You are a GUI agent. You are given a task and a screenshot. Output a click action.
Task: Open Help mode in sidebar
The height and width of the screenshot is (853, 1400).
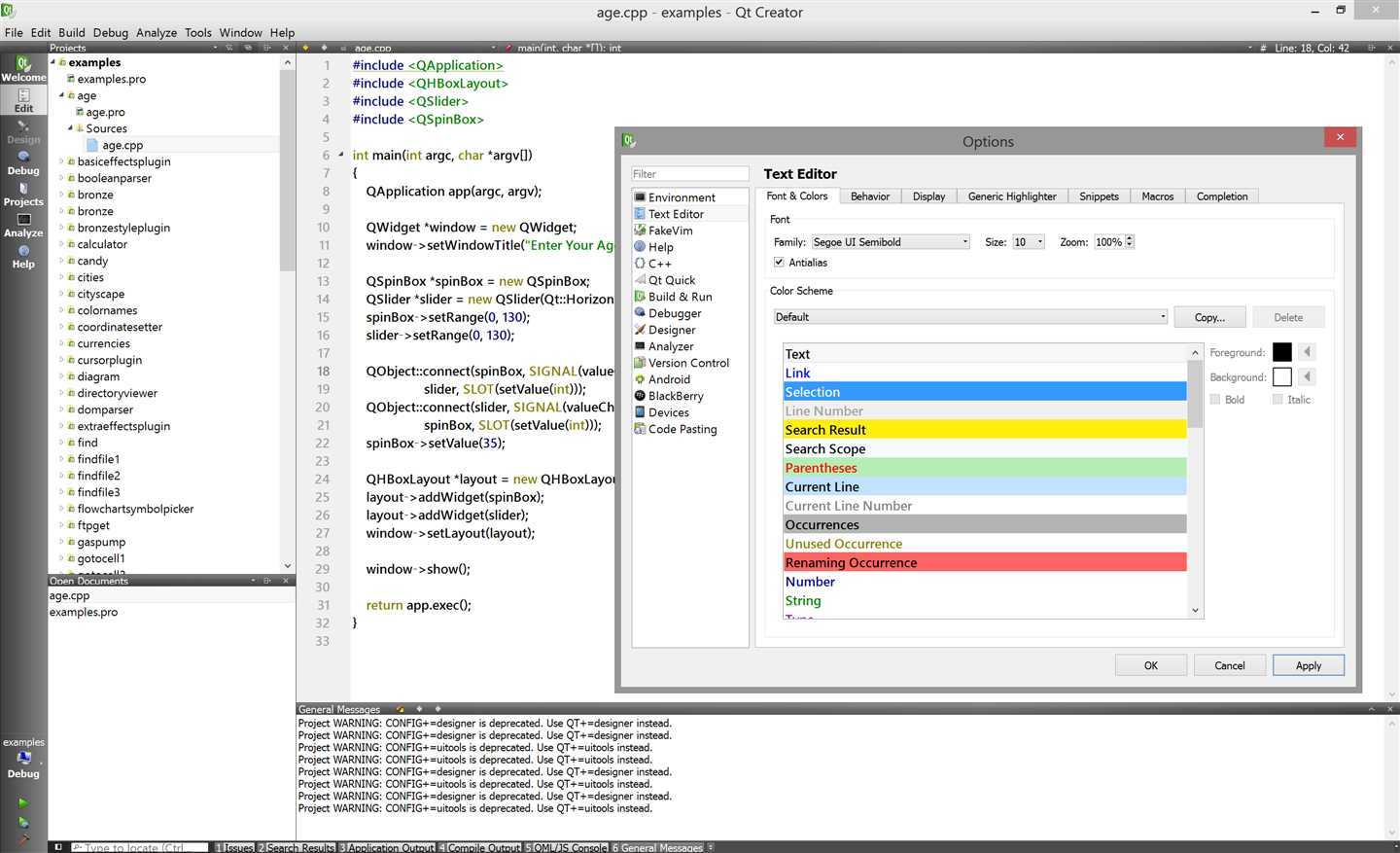tap(23, 256)
